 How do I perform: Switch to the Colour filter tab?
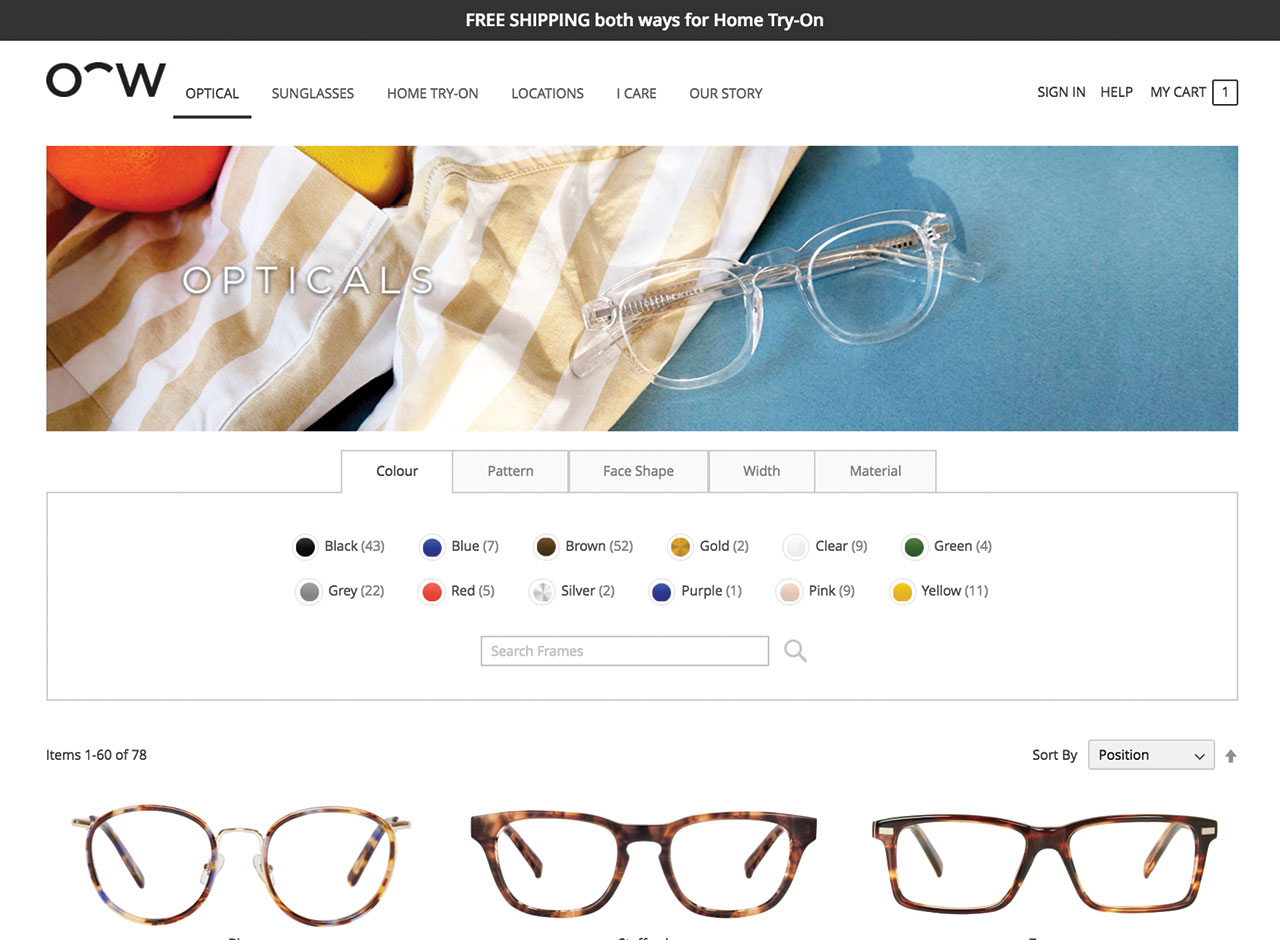tap(397, 471)
